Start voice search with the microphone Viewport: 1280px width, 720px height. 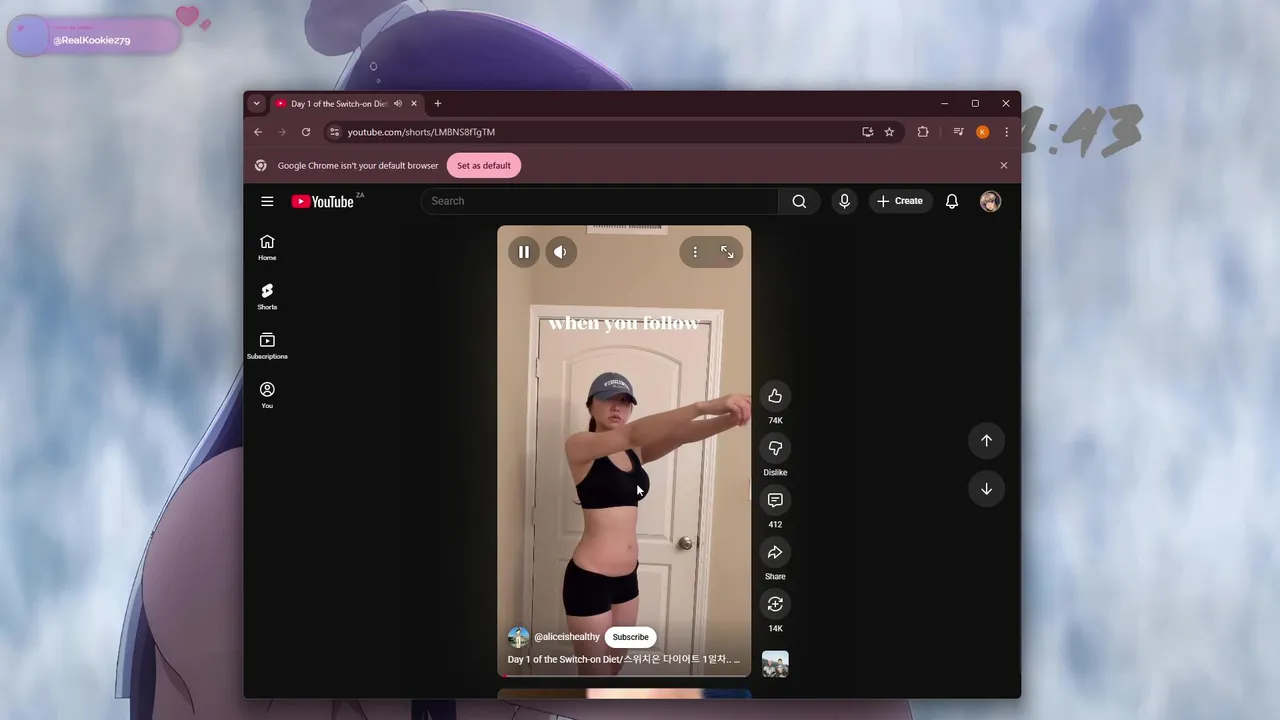[x=844, y=201]
